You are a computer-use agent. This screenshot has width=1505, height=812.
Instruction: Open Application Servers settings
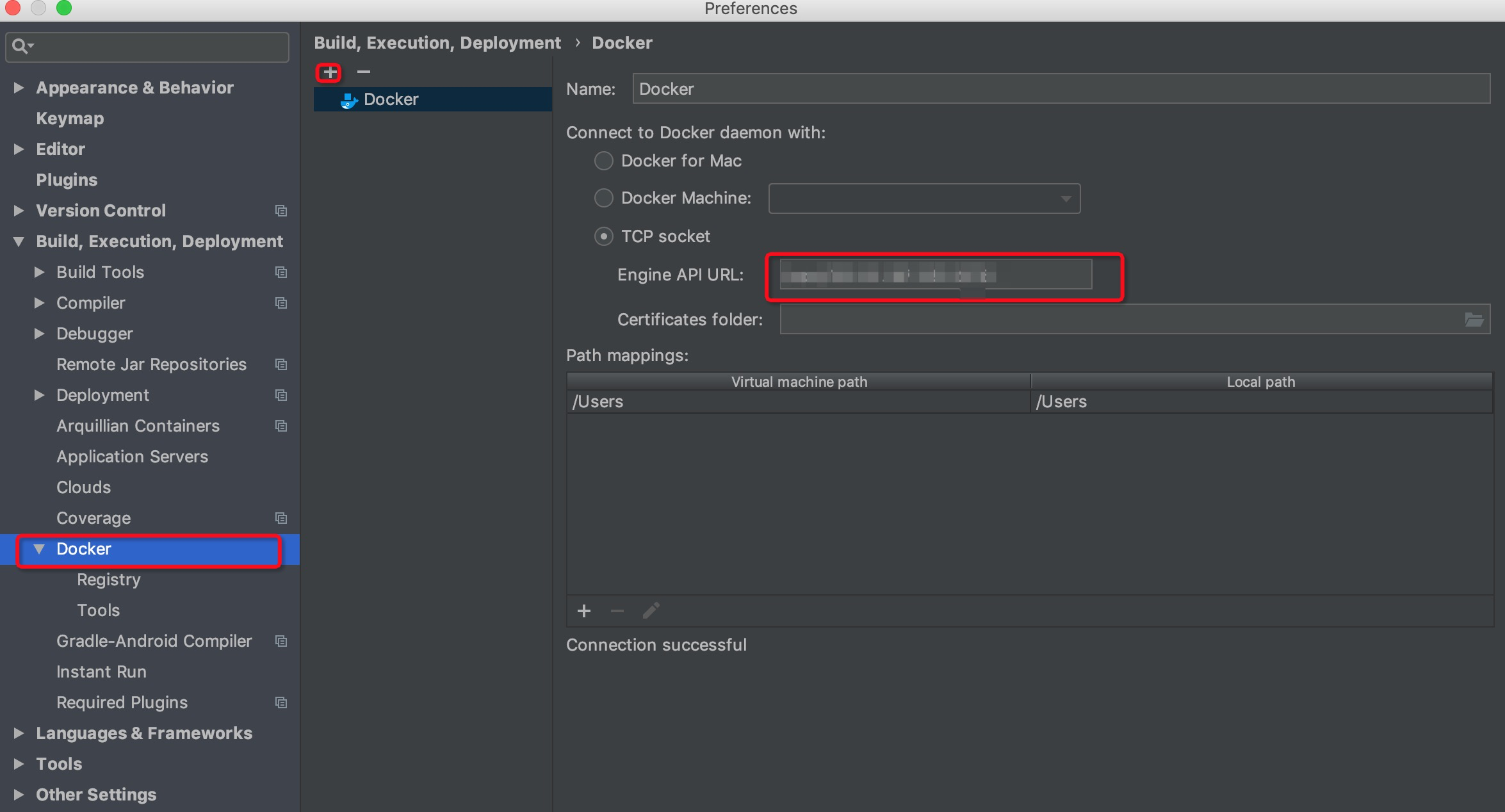(x=132, y=457)
